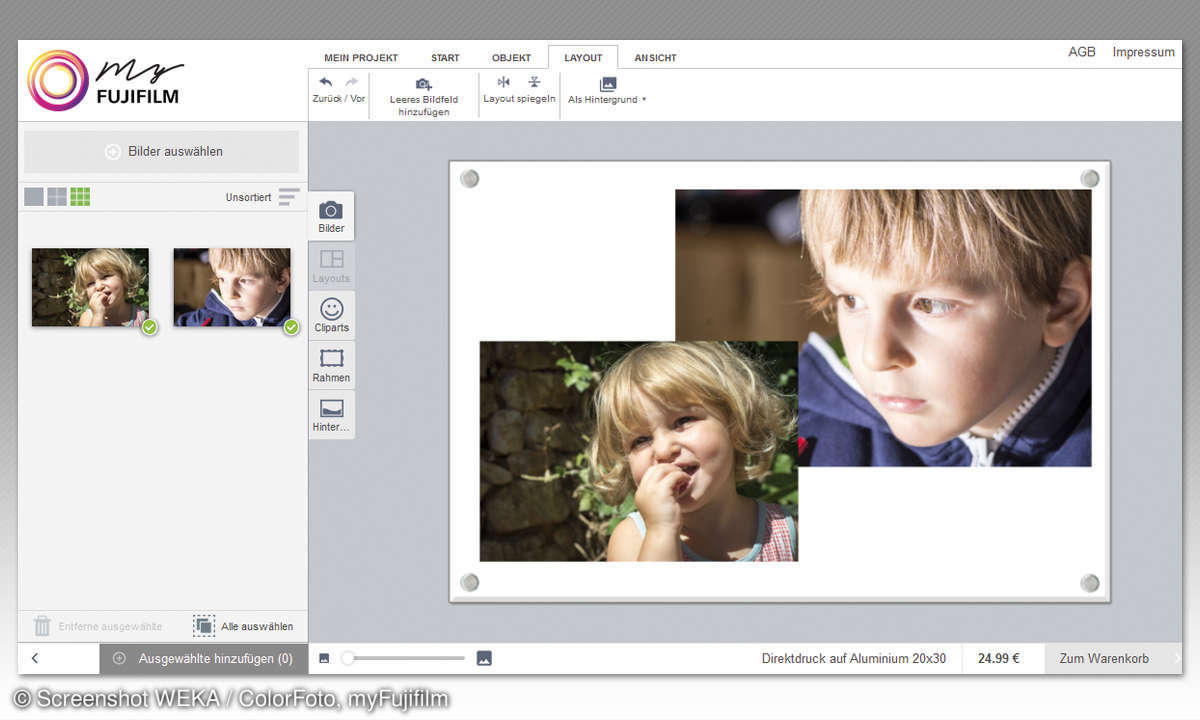Click Bilder auswählen button
This screenshot has width=1200, height=720.
pyautogui.click(x=161, y=151)
